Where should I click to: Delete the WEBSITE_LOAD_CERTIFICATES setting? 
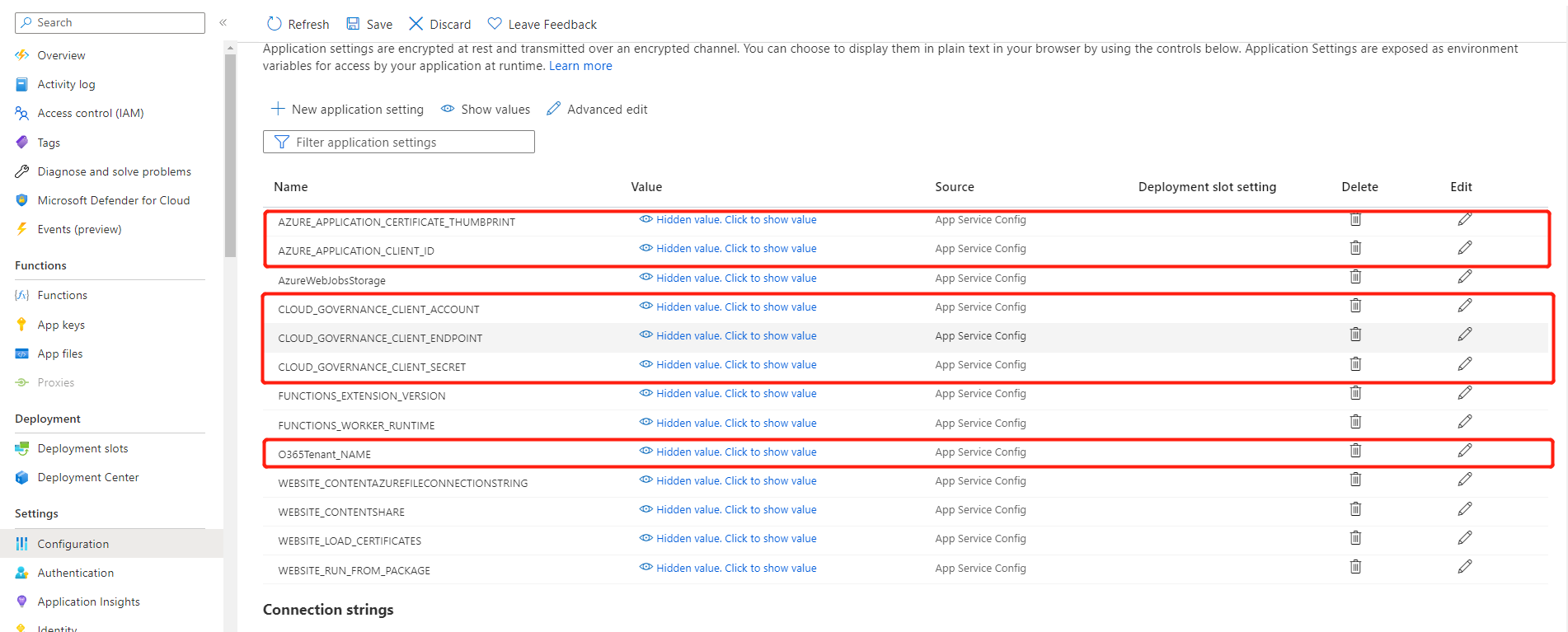(1355, 538)
